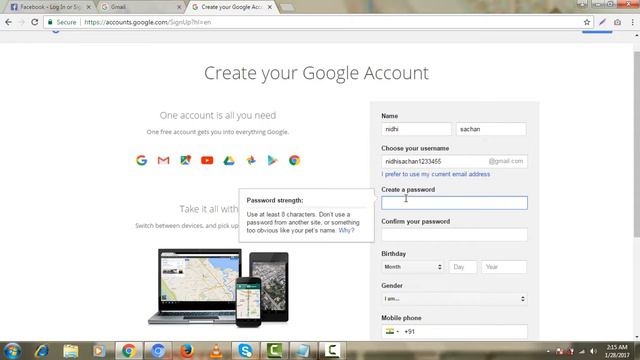Click the last name field containing sachan

491,129
